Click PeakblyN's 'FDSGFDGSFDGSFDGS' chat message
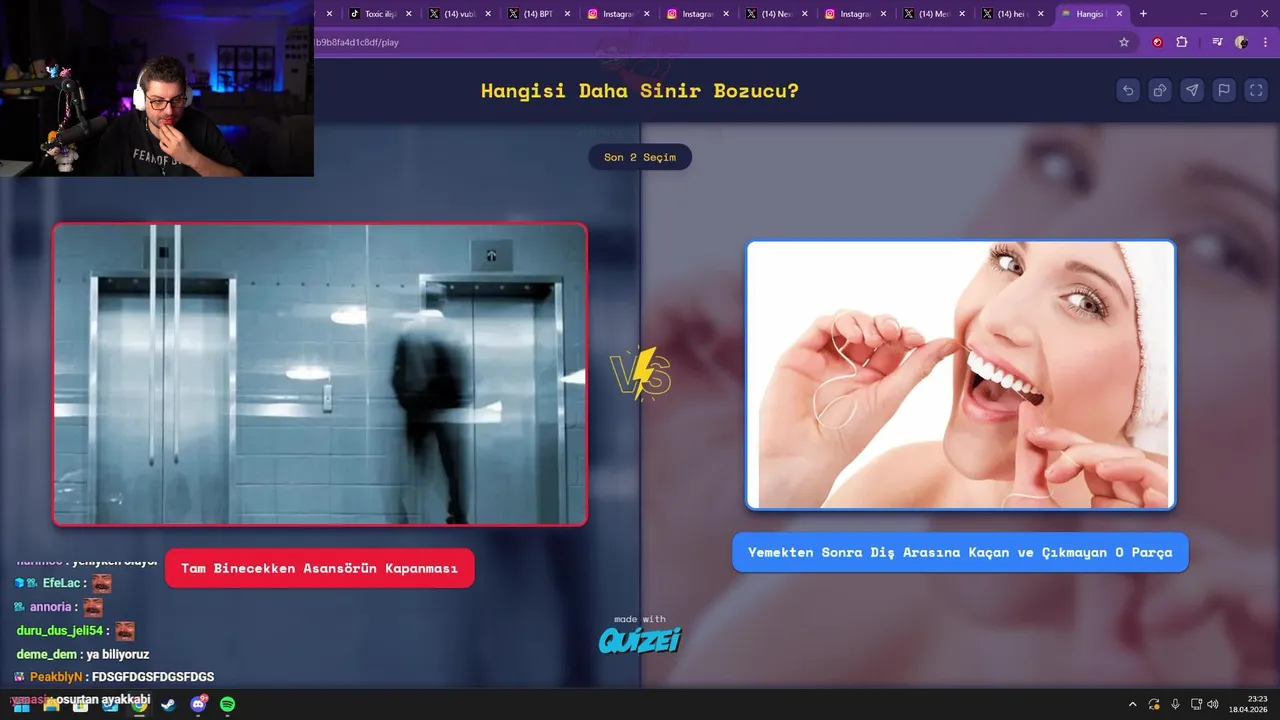 [x=153, y=677]
